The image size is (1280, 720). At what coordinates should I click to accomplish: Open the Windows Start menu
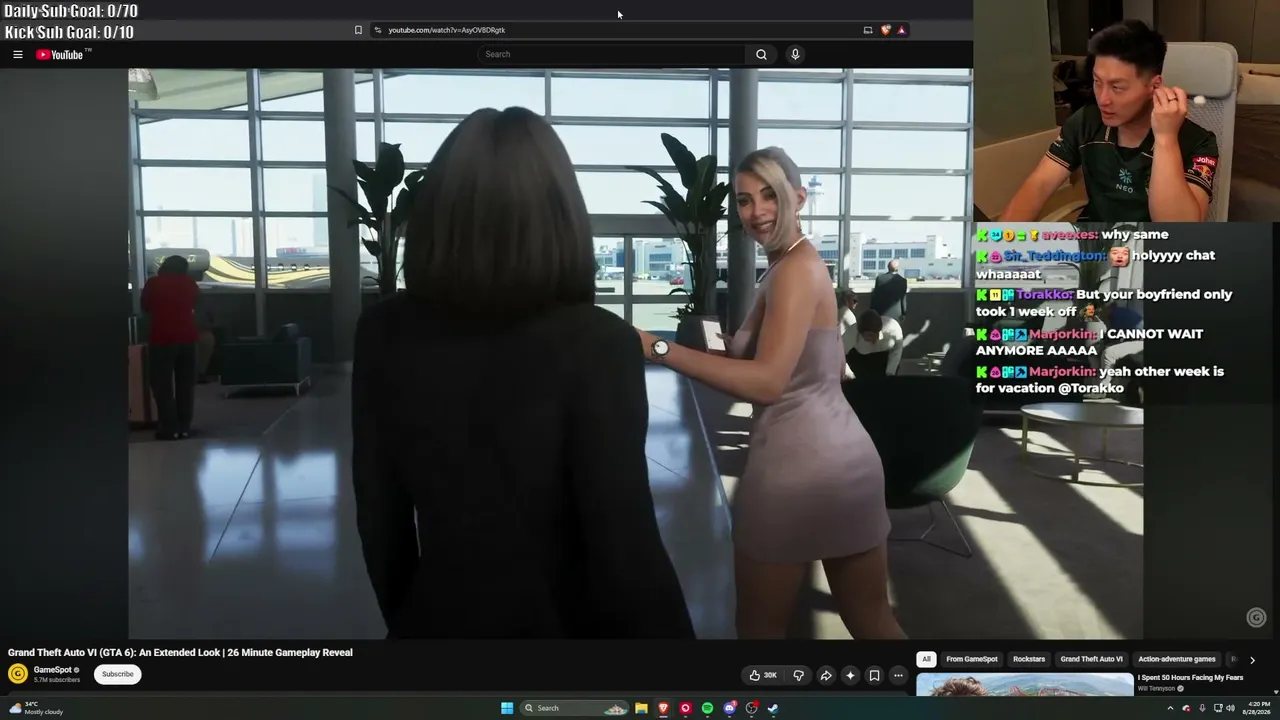507,708
